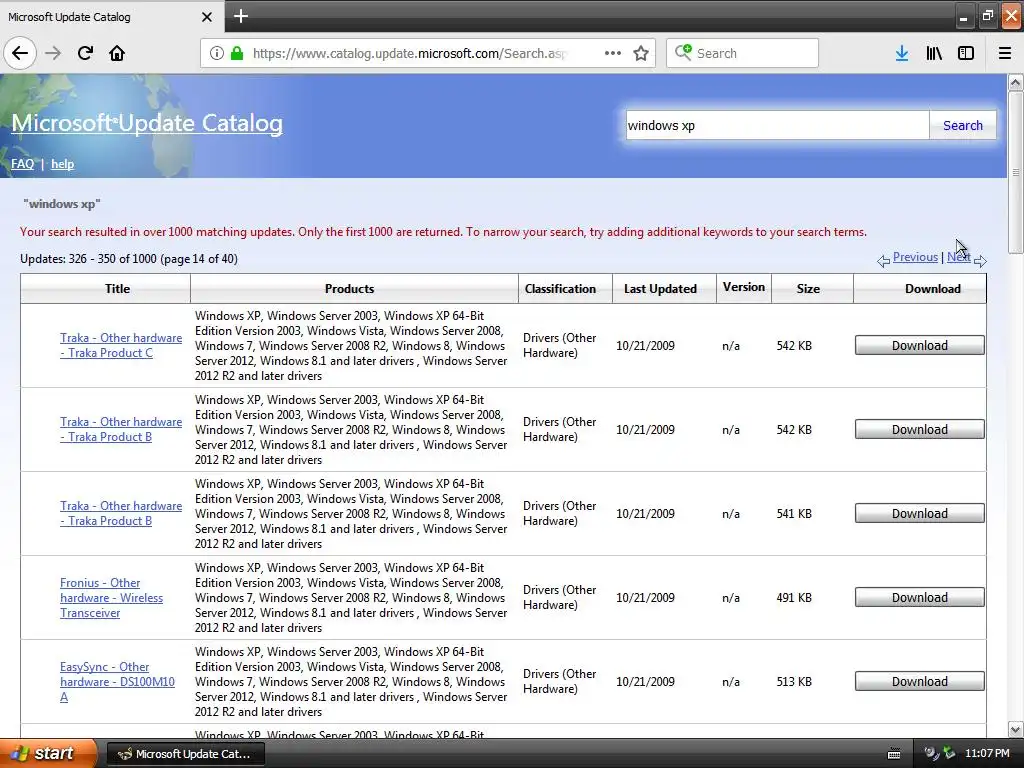Toggle the sidebar view icon

click(x=966, y=53)
